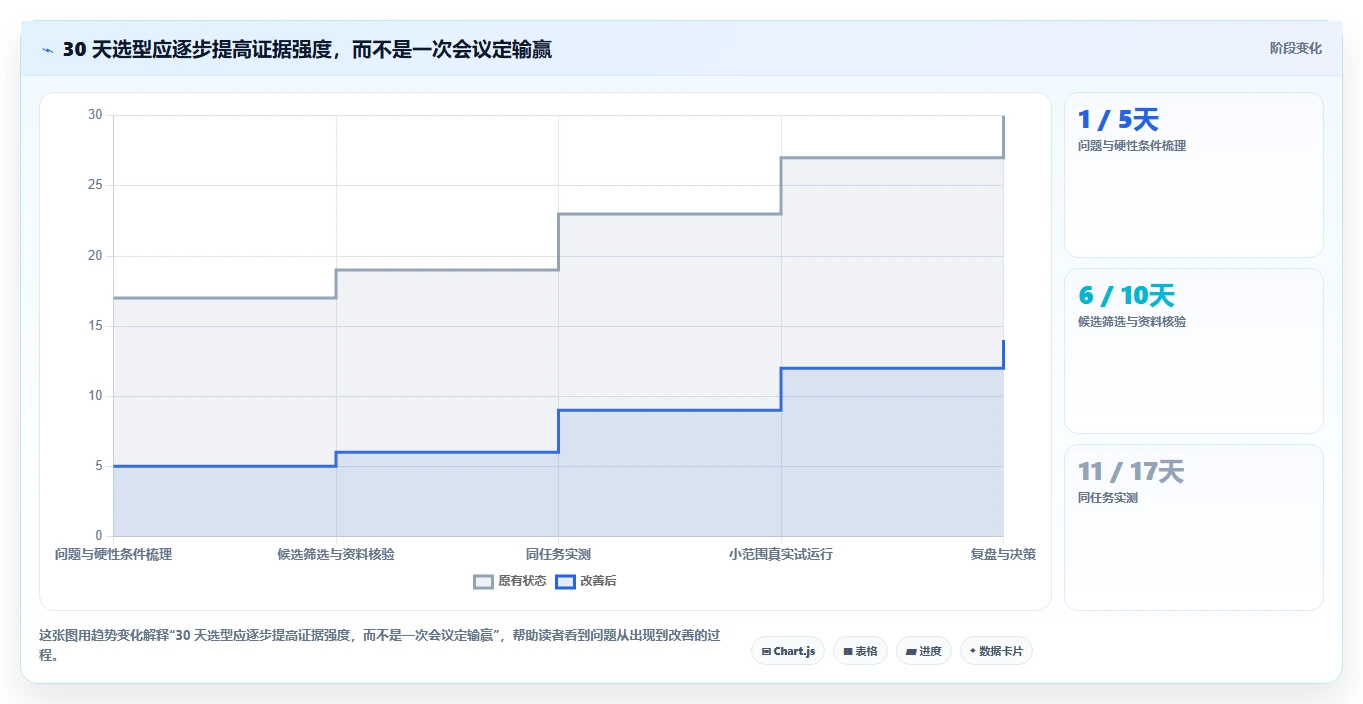Click the 问题与硬性条件梳理 x-axis label
Screen dimensions: 1363x704
pos(113,554)
